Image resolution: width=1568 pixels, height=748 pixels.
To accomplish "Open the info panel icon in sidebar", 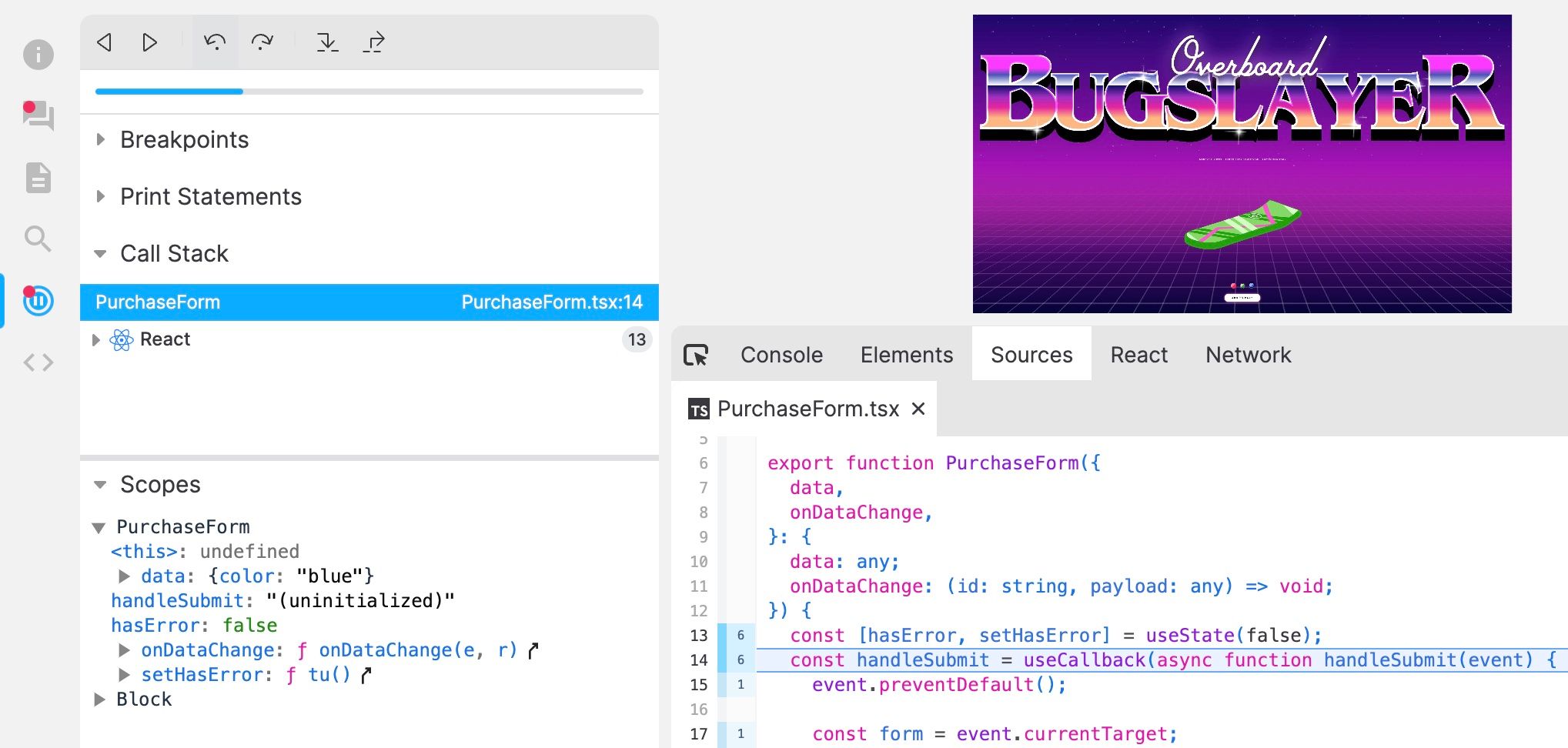I will [38, 55].
